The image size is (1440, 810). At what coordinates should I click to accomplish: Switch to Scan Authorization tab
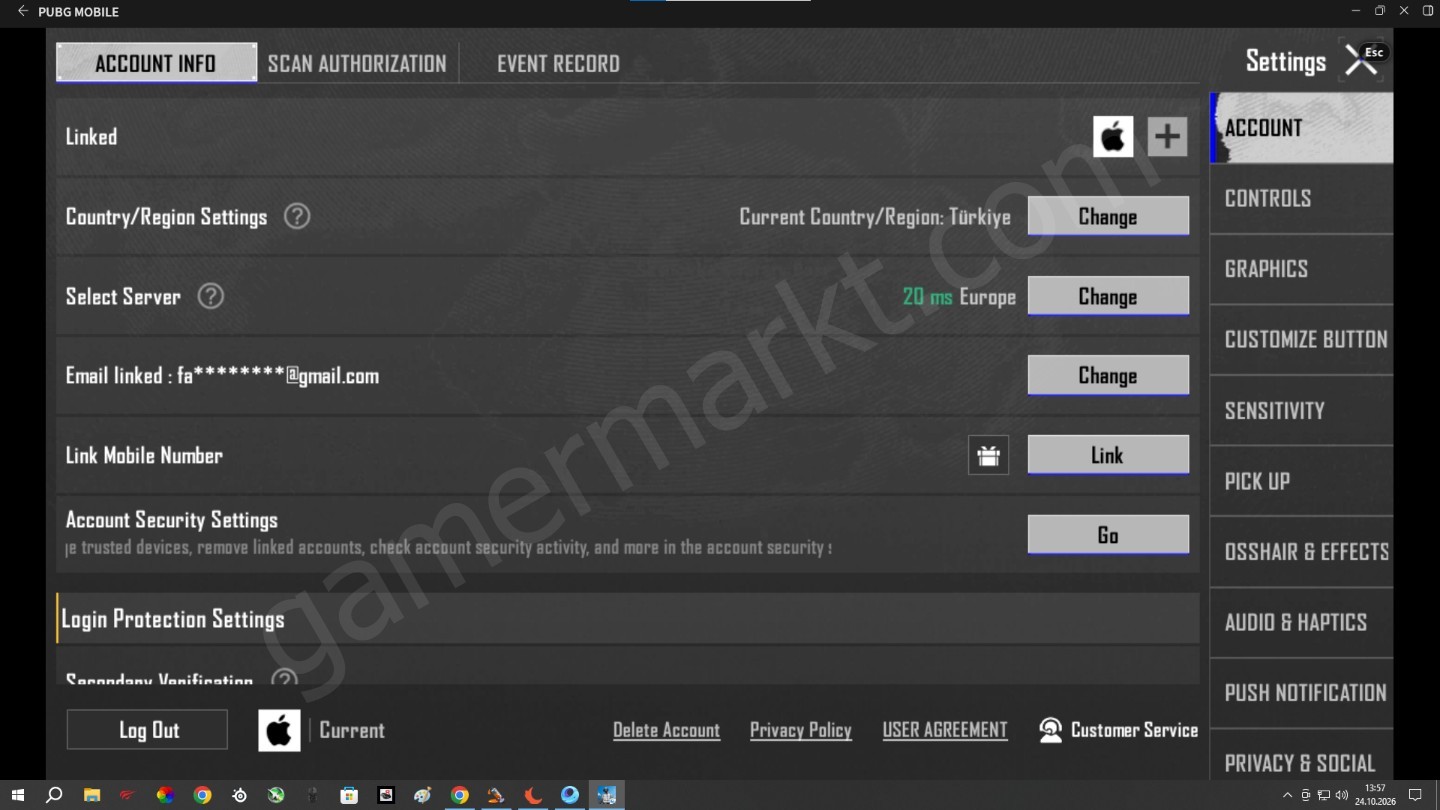coord(357,63)
